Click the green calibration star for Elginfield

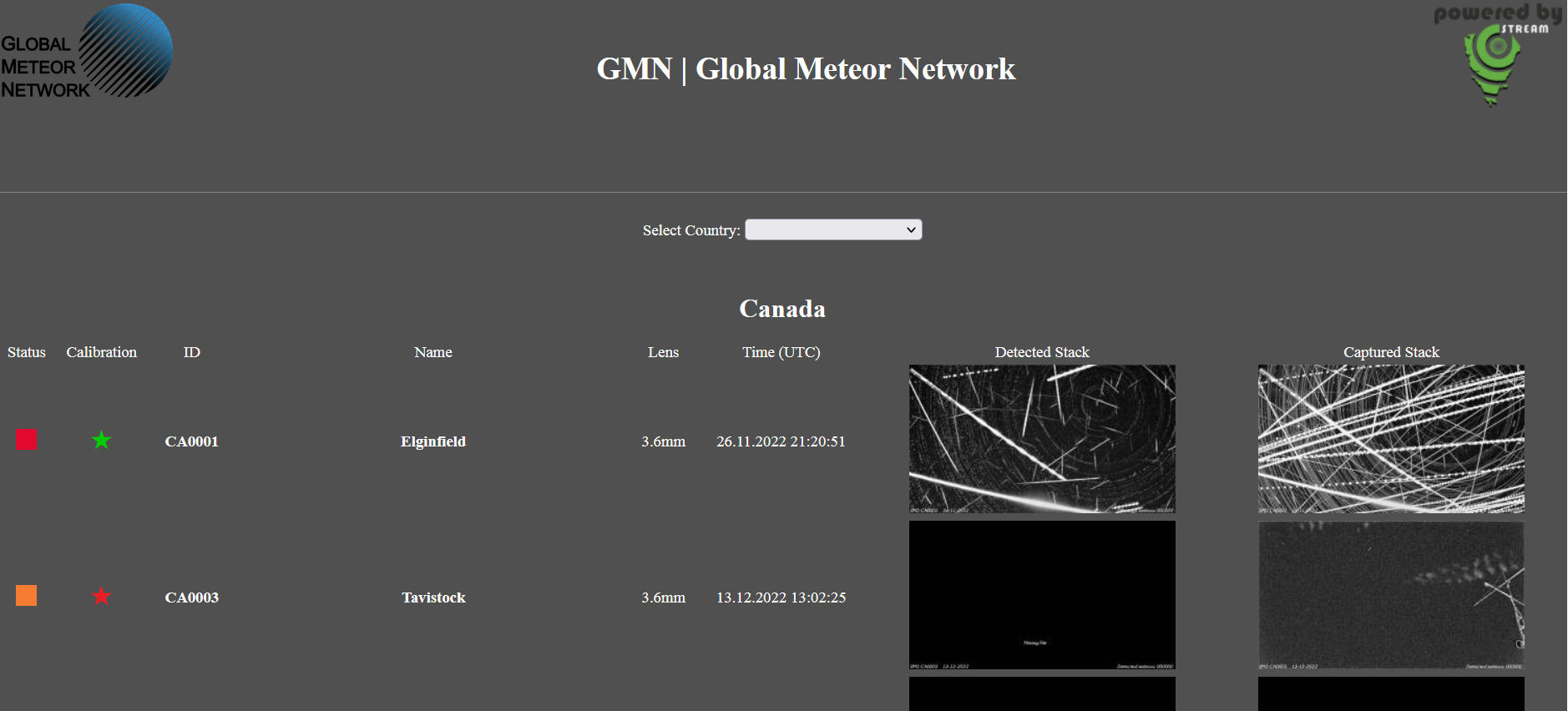click(x=102, y=440)
